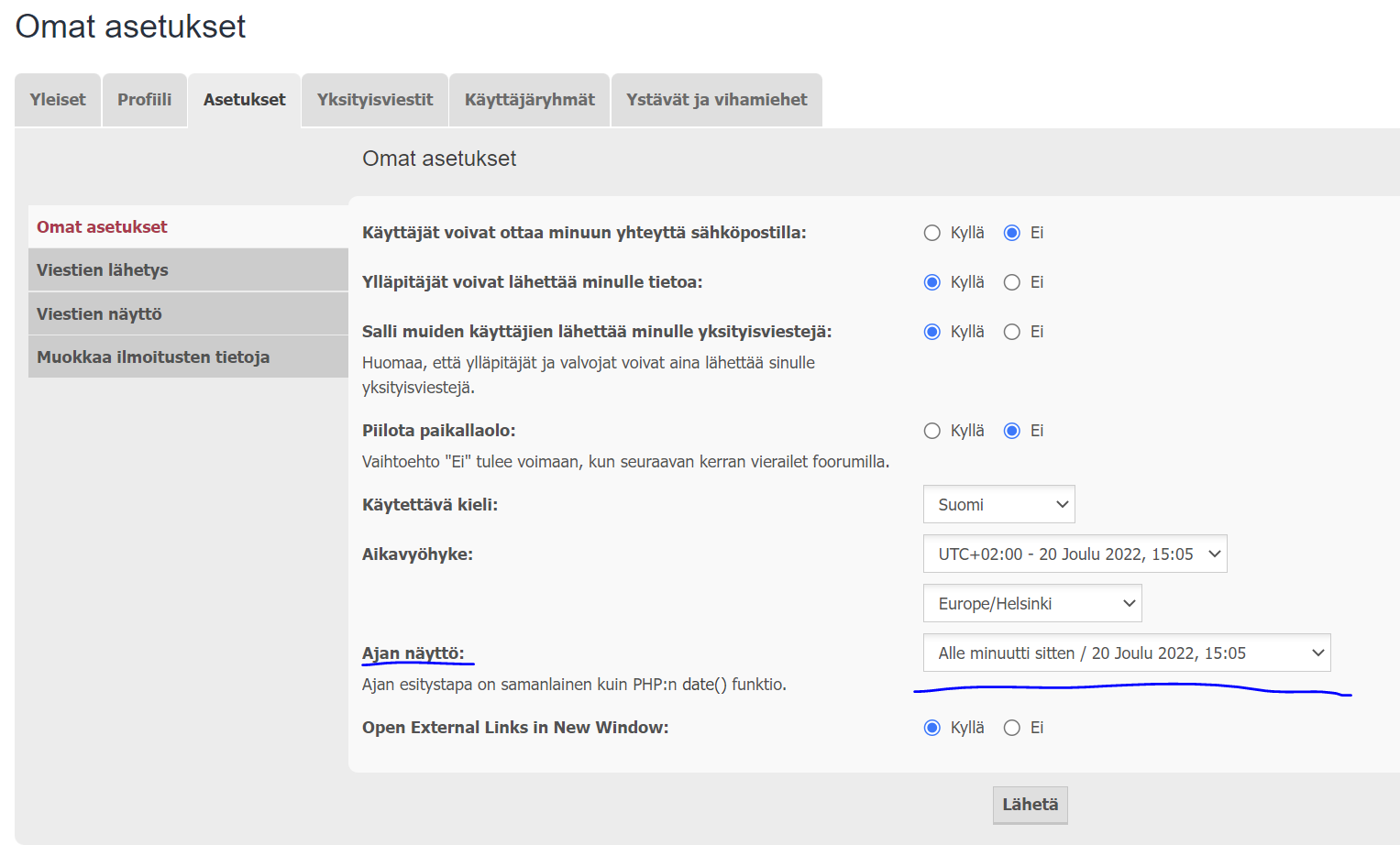This screenshot has height=867, width=1400.
Task: Open the Europe/Helsinki region dropdown
Action: point(1032,604)
